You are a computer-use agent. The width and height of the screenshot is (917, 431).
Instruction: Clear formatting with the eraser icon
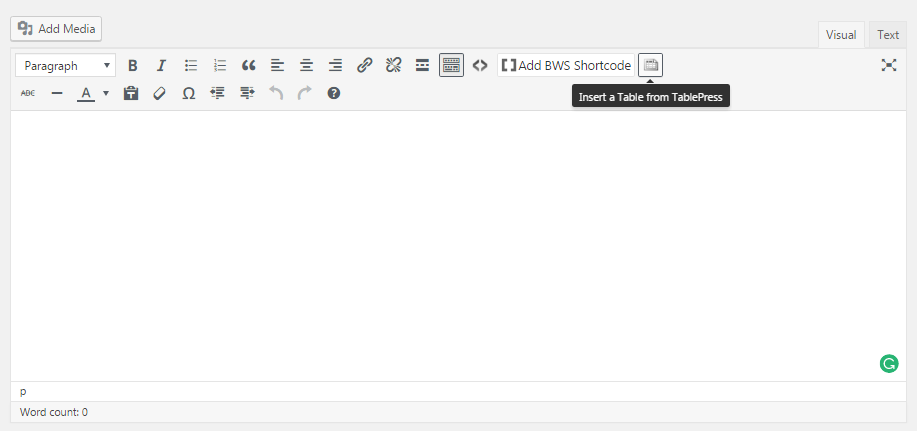pyautogui.click(x=159, y=93)
